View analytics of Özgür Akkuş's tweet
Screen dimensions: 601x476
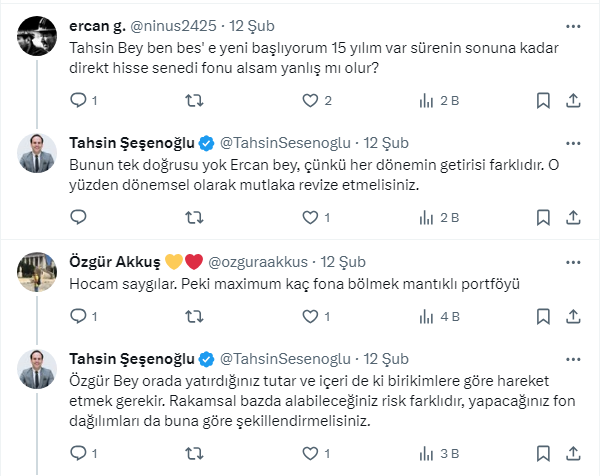[428, 318]
